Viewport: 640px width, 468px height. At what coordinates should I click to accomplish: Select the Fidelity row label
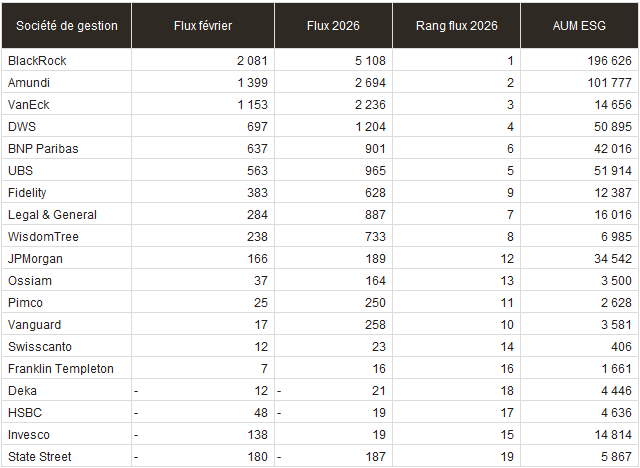27,193
